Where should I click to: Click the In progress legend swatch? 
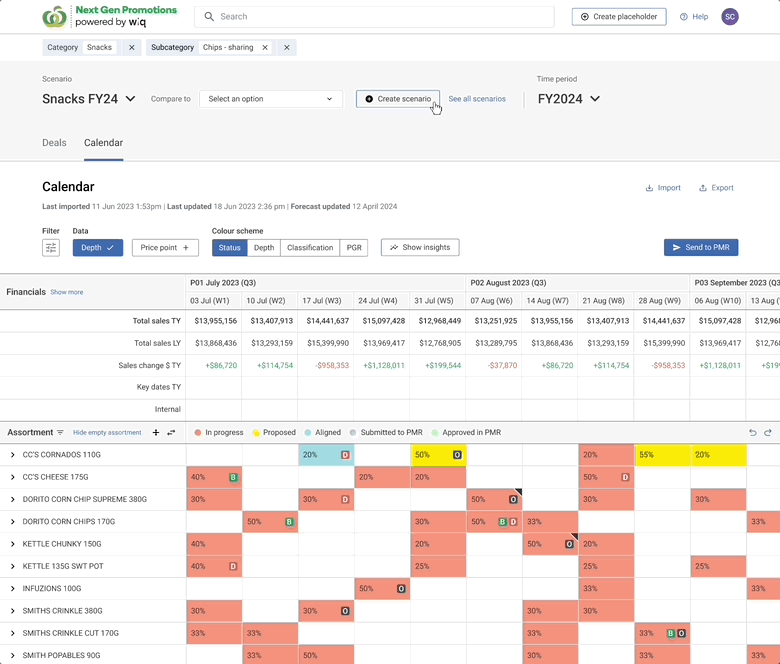tap(198, 432)
